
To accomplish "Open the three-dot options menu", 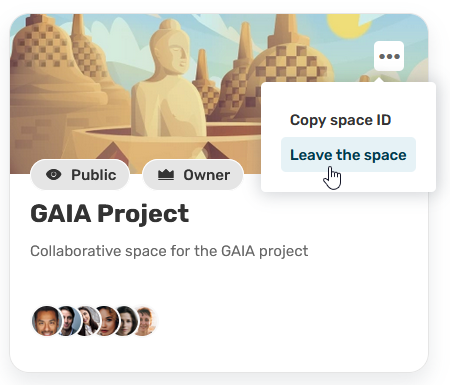I will pos(389,56).
